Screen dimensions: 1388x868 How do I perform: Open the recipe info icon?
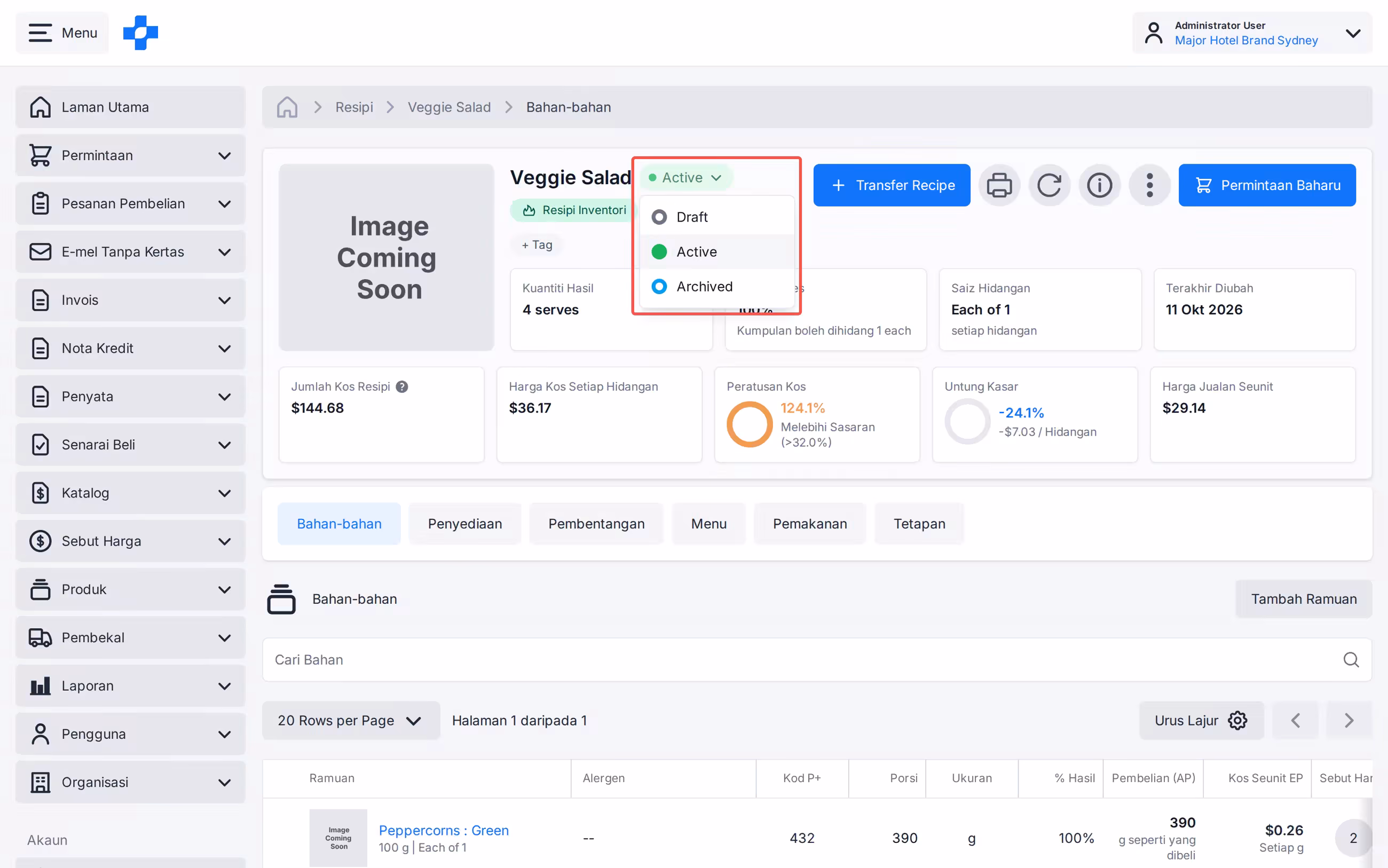click(x=1099, y=185)
